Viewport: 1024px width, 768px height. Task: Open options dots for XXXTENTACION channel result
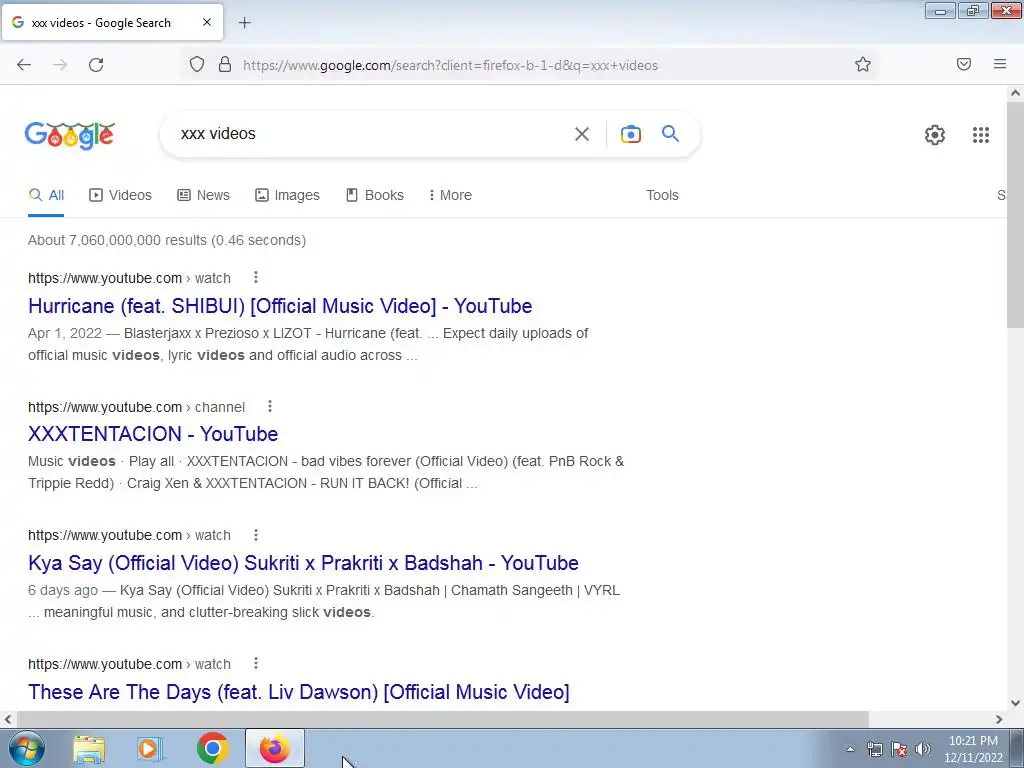point(270,406)
